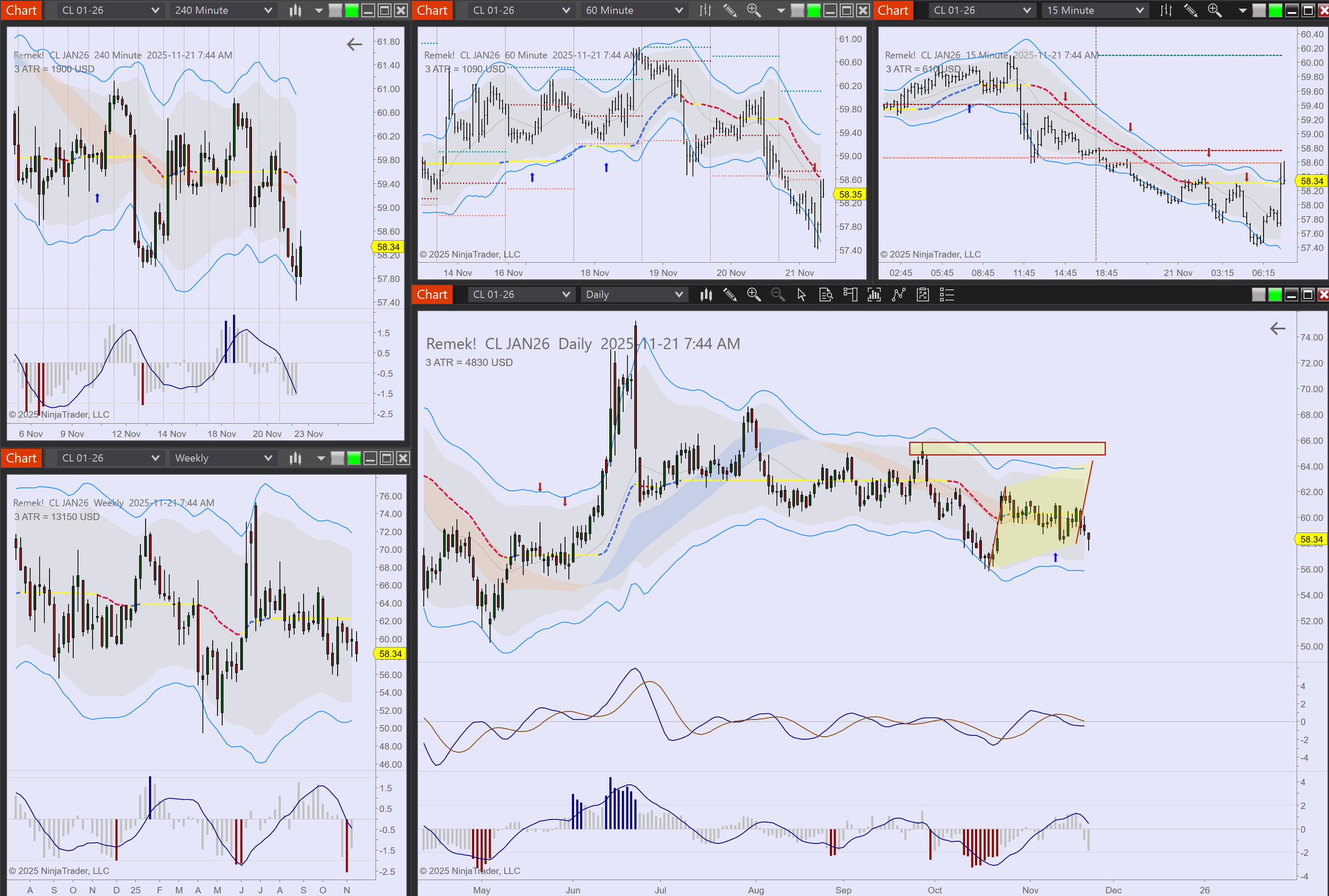Toggle gray link button on Daily chart
The width and height of the screenshot is (1329, 896).
coord(1259,294)
